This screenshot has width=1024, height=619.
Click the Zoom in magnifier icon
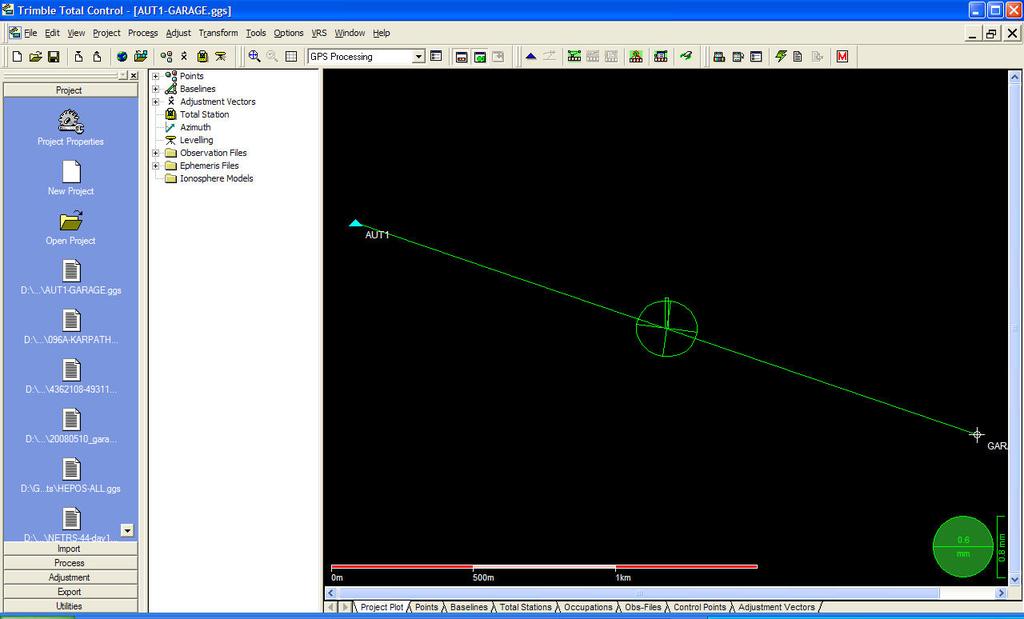point(254,57)
